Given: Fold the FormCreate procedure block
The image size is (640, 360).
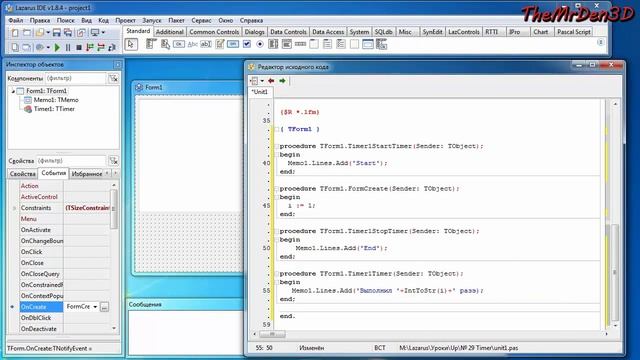Looking at the screenshot, I should (276, 189).
